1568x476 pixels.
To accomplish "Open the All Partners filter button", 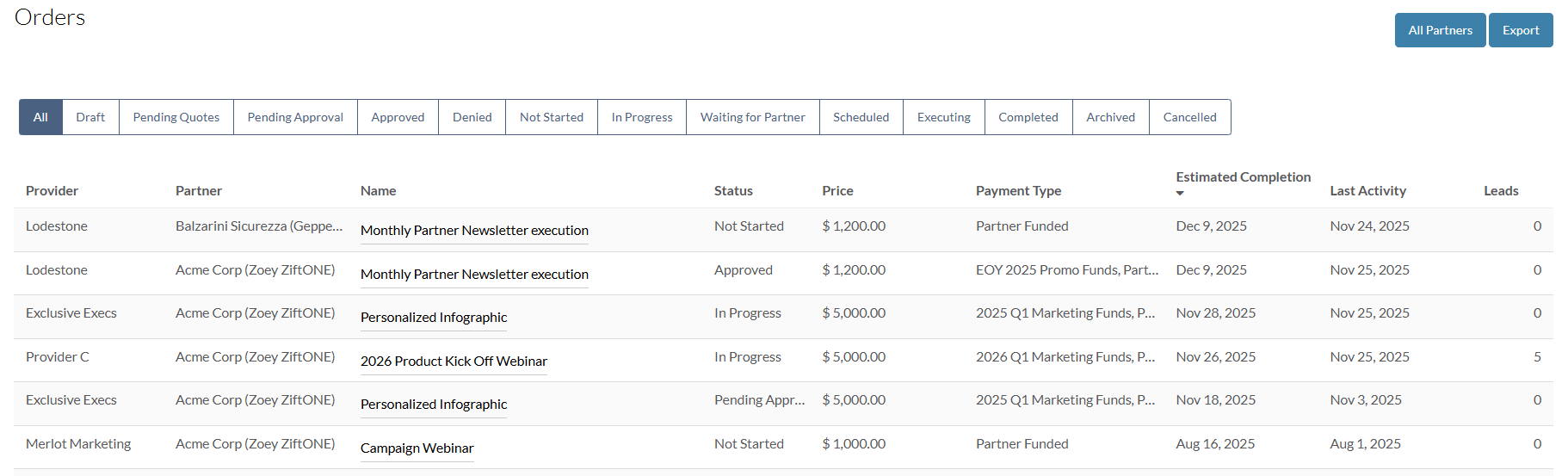I will (x=1440, y=30).
